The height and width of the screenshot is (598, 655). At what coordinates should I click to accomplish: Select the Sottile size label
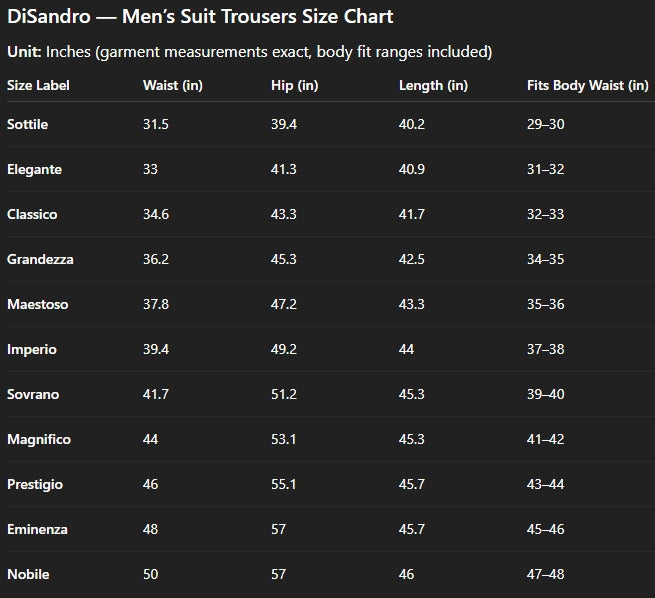(x=28, y=124)
